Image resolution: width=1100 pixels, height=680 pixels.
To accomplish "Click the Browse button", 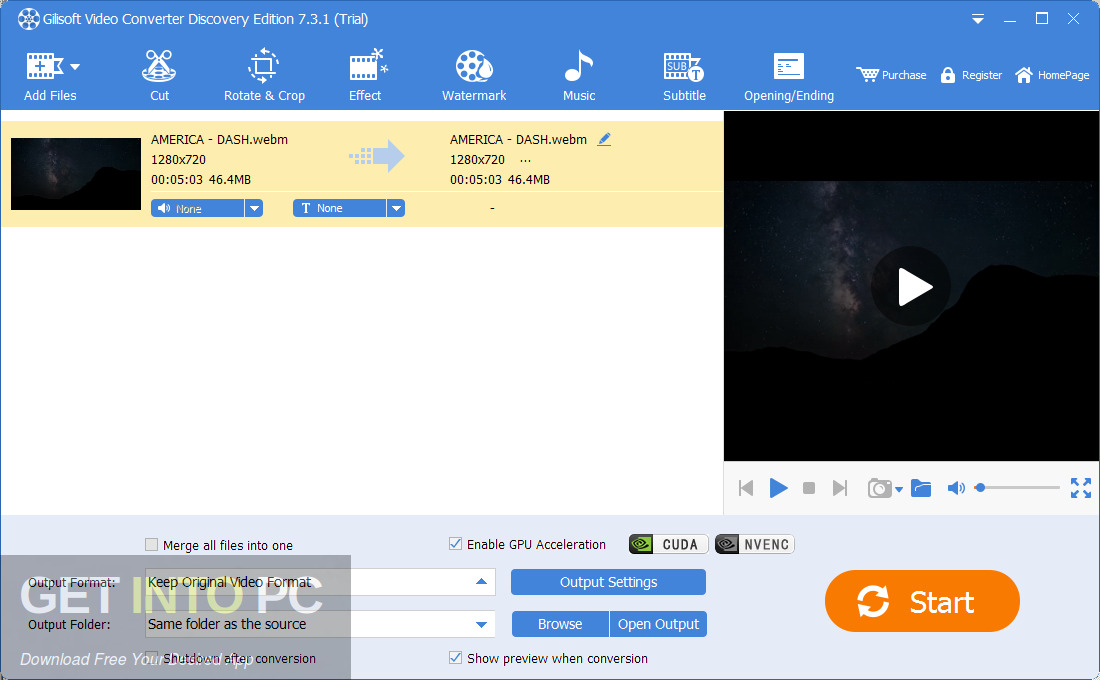I will [x=560, y=624].
